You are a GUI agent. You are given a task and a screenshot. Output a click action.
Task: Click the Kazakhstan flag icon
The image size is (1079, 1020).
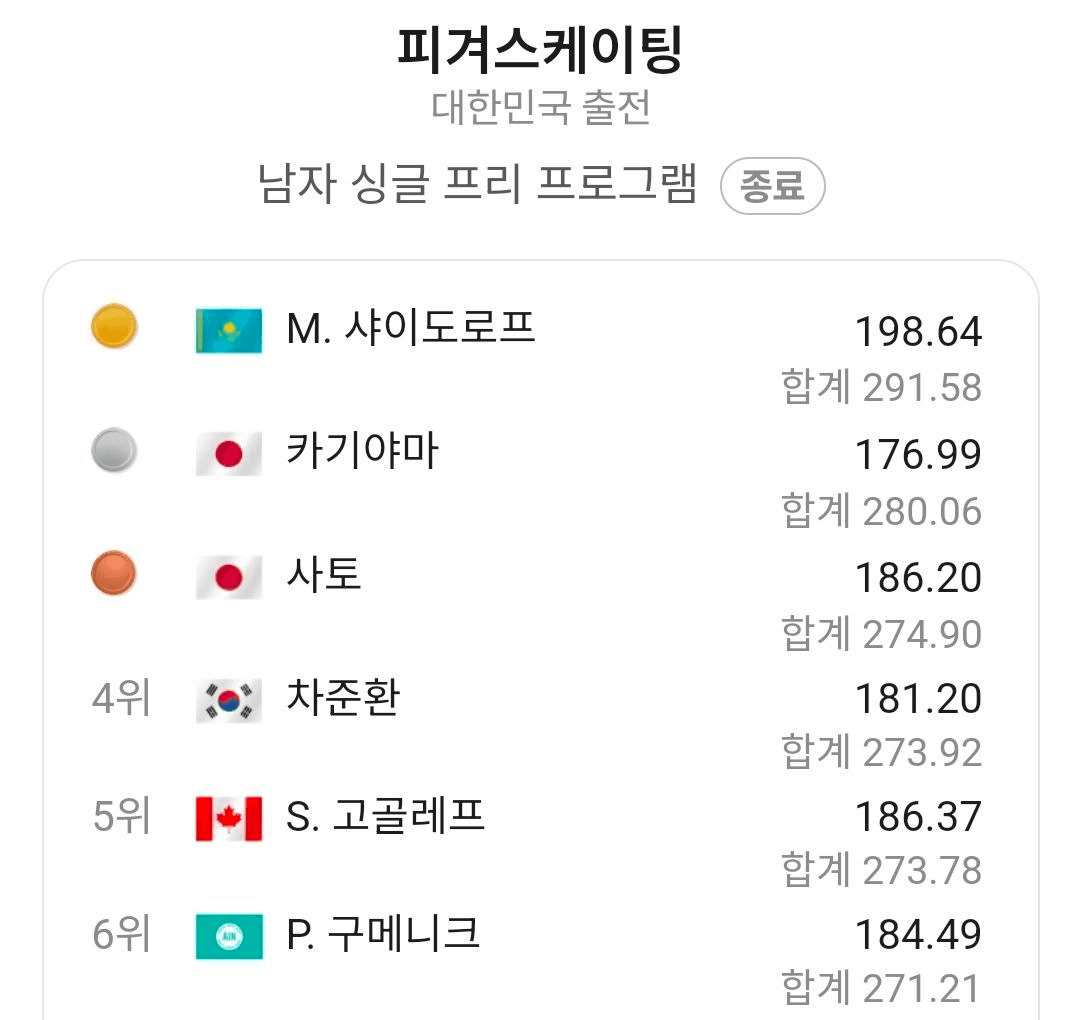pos(229,330)
